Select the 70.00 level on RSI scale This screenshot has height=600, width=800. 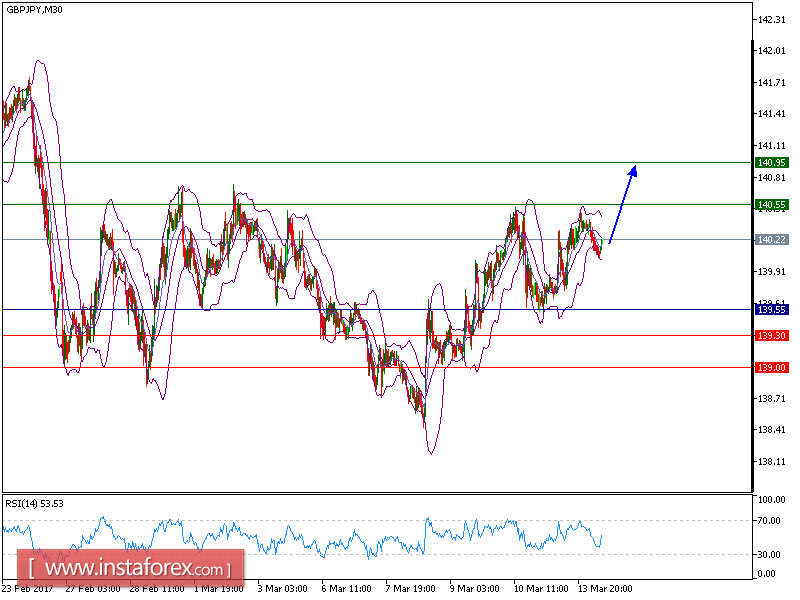pos(766,520)
